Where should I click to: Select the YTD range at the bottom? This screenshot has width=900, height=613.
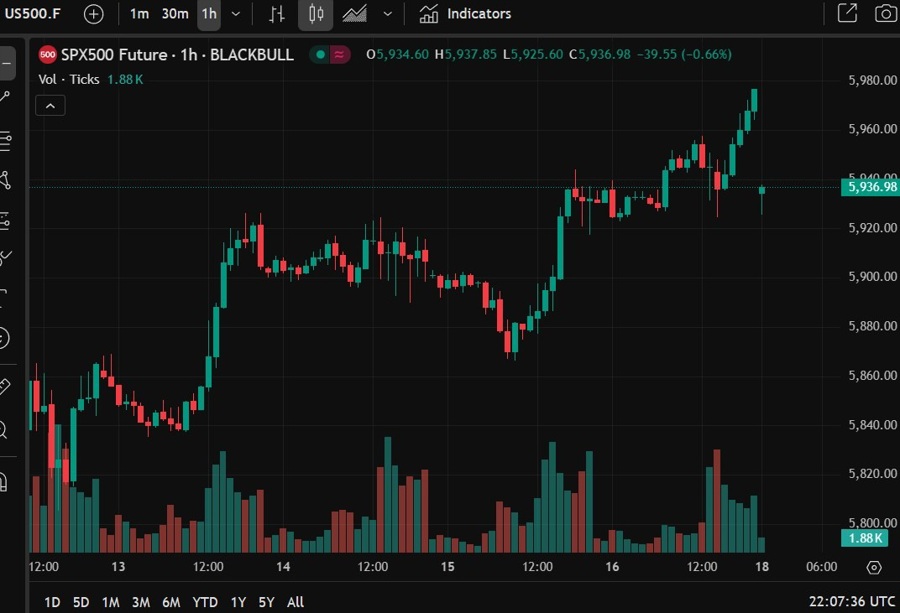[x=204, y=602]
